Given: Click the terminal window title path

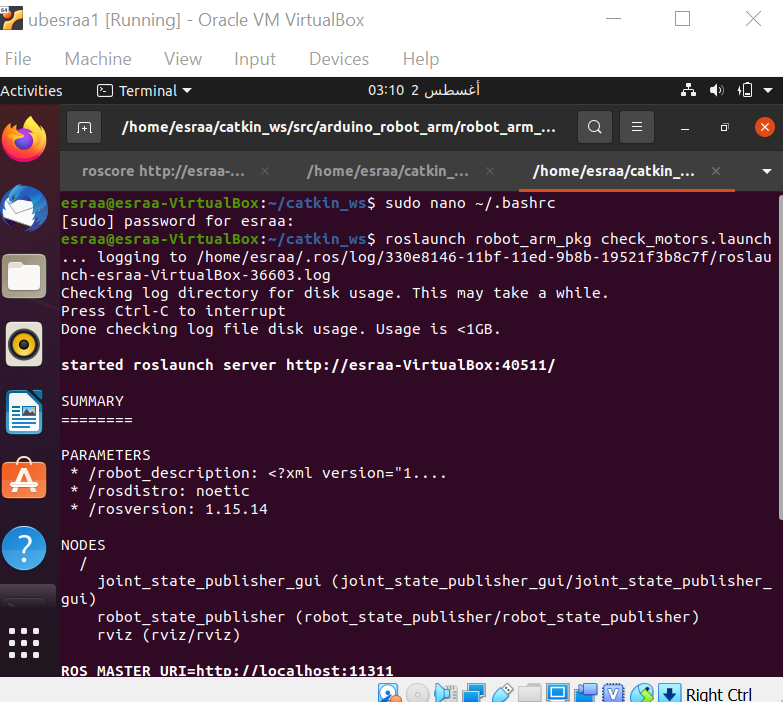Looking at the screenshot, I should (339, 127).
